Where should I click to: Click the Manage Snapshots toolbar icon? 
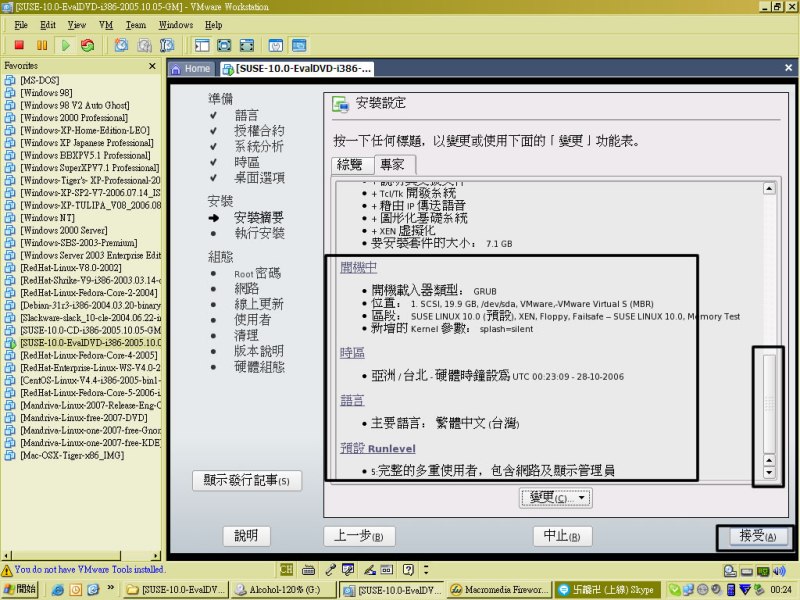point(167,45)
